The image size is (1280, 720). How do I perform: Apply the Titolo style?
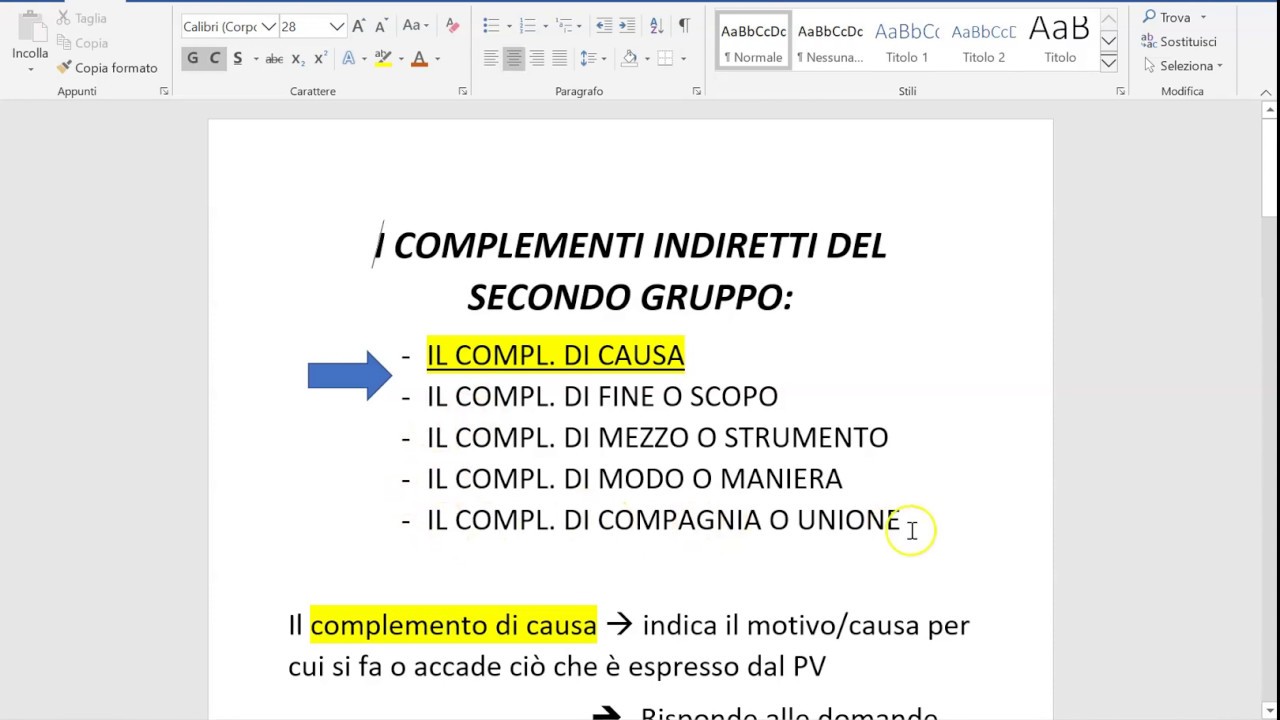[1060, 41]
